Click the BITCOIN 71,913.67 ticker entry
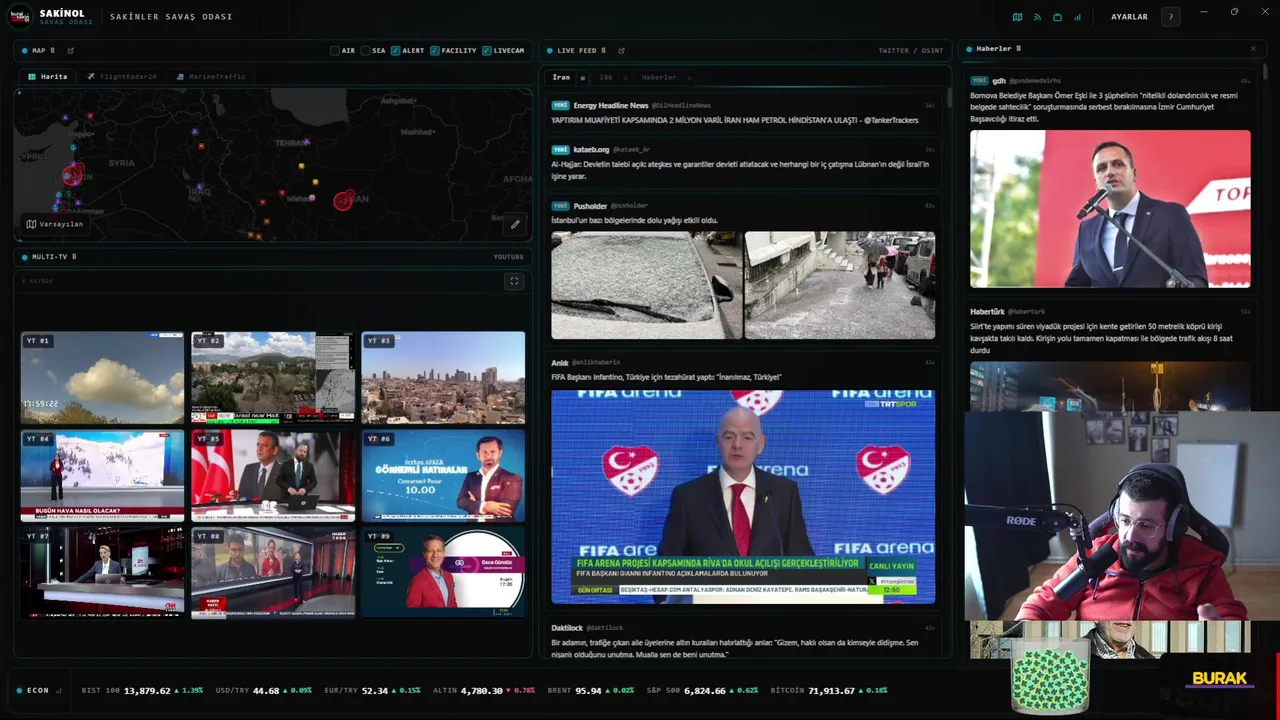 [827, 690]
